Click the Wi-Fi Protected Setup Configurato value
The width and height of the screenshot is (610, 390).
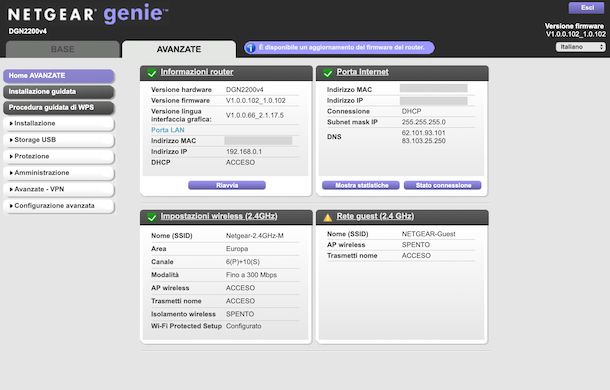tap(244, 326)
